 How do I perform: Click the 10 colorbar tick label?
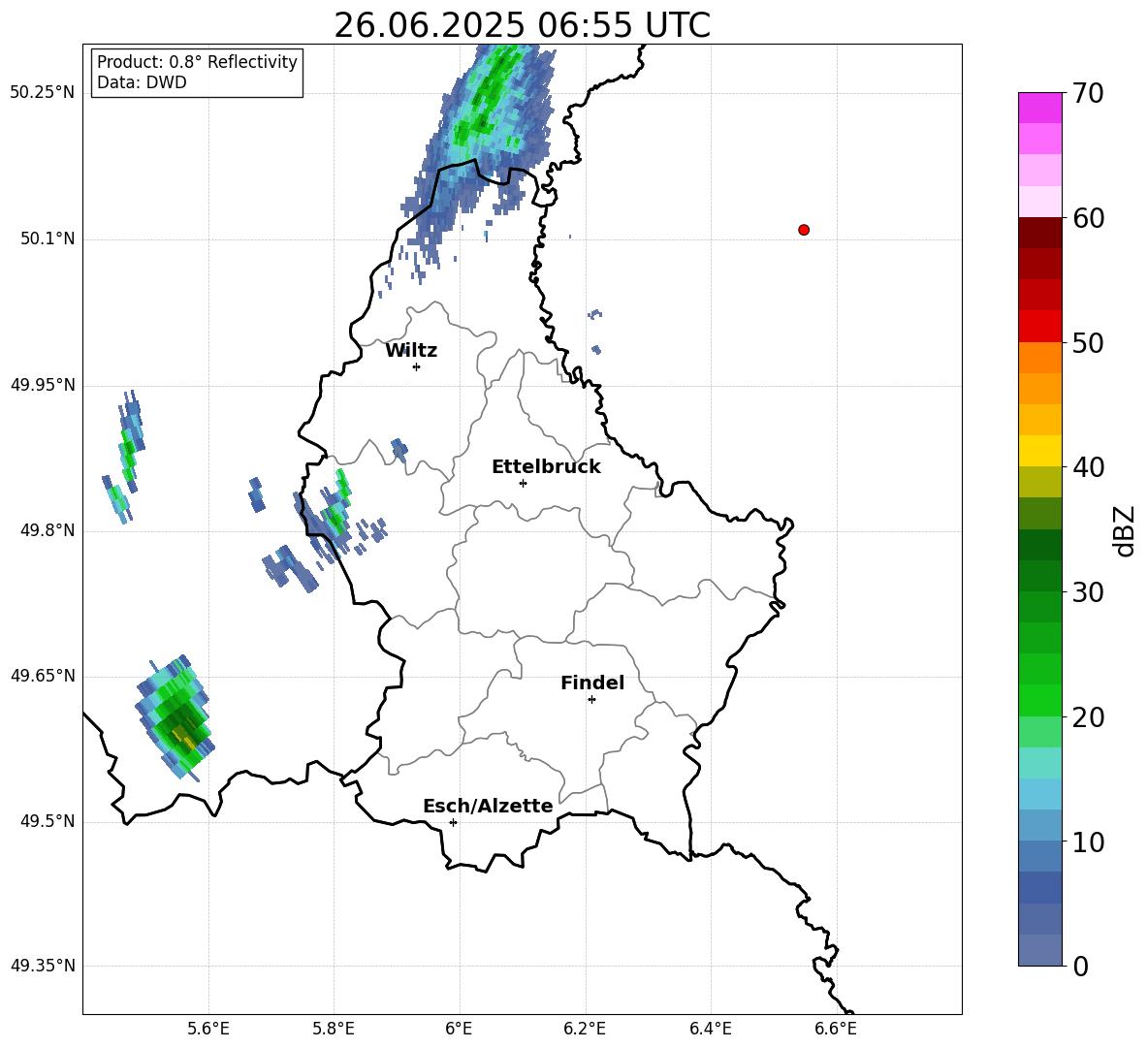[1088, 842]
